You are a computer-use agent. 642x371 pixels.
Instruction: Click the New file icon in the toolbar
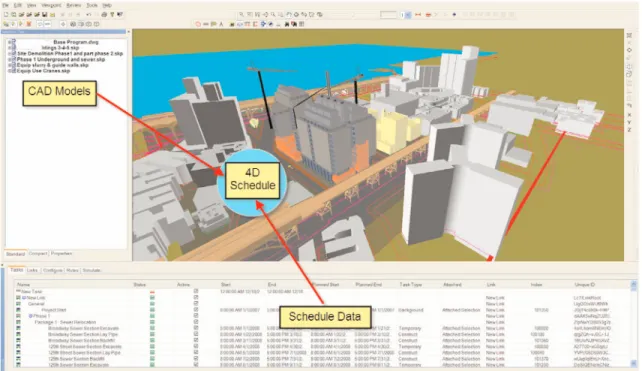click(x=6, y=15)
